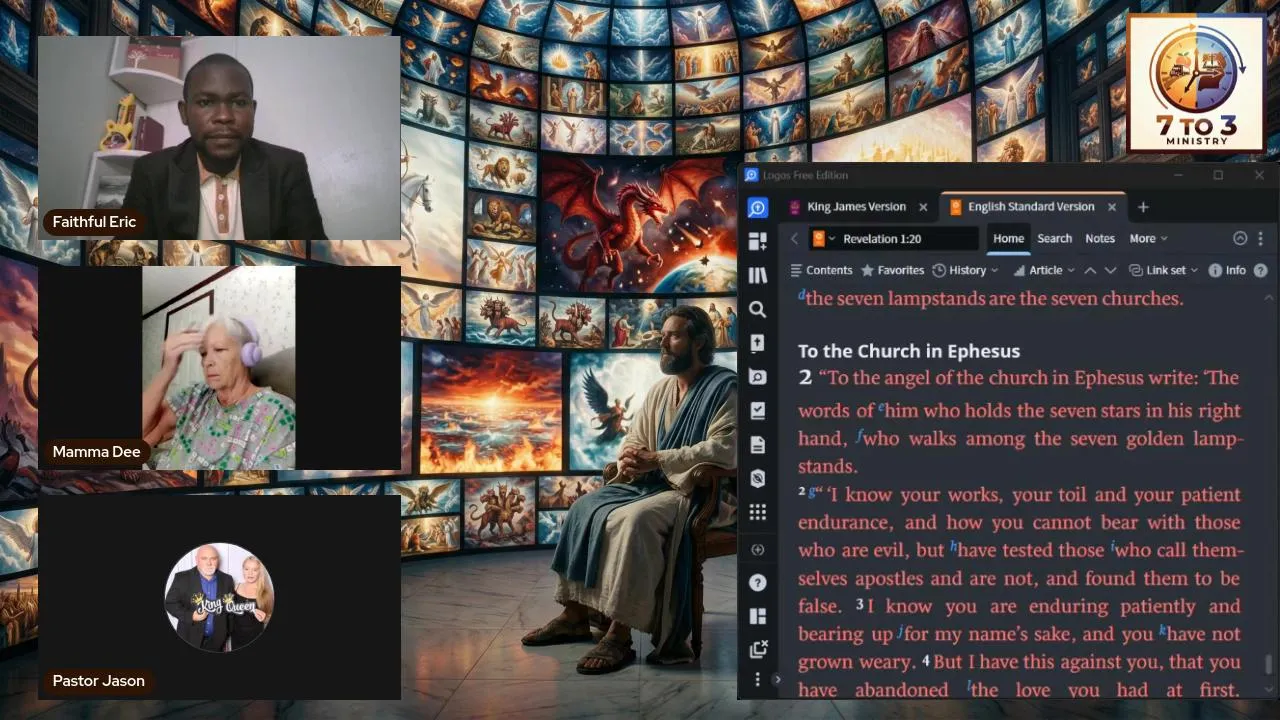Go to previous article with up arrow
The width and height of the screenshot is (1280, 720).
click(x=1090, y=270)
